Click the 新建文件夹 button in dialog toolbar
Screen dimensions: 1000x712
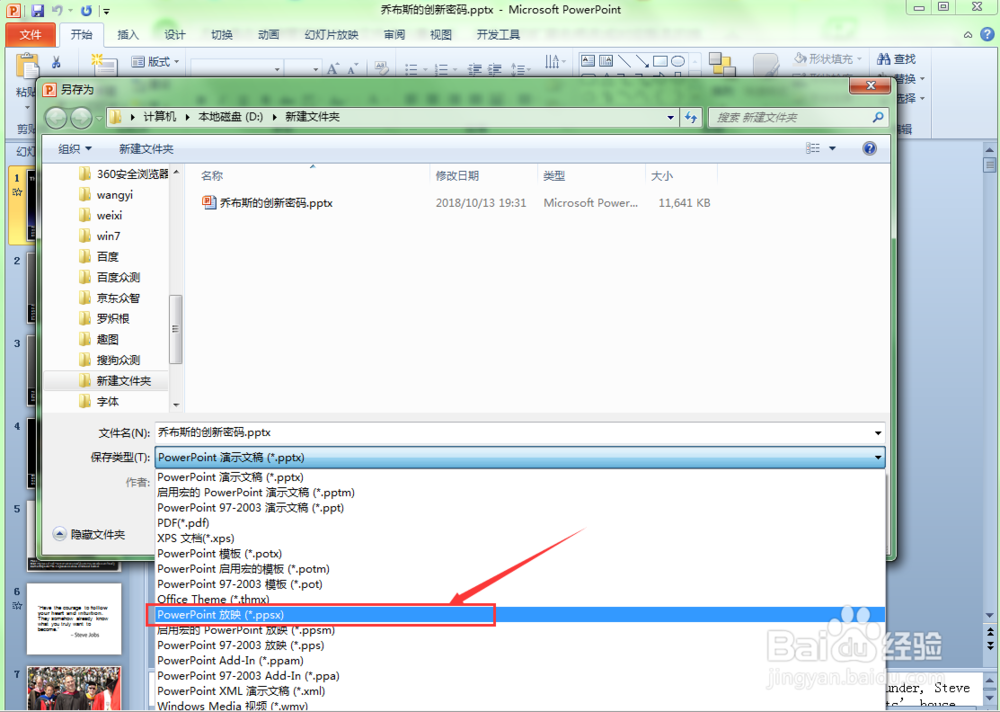146,149
